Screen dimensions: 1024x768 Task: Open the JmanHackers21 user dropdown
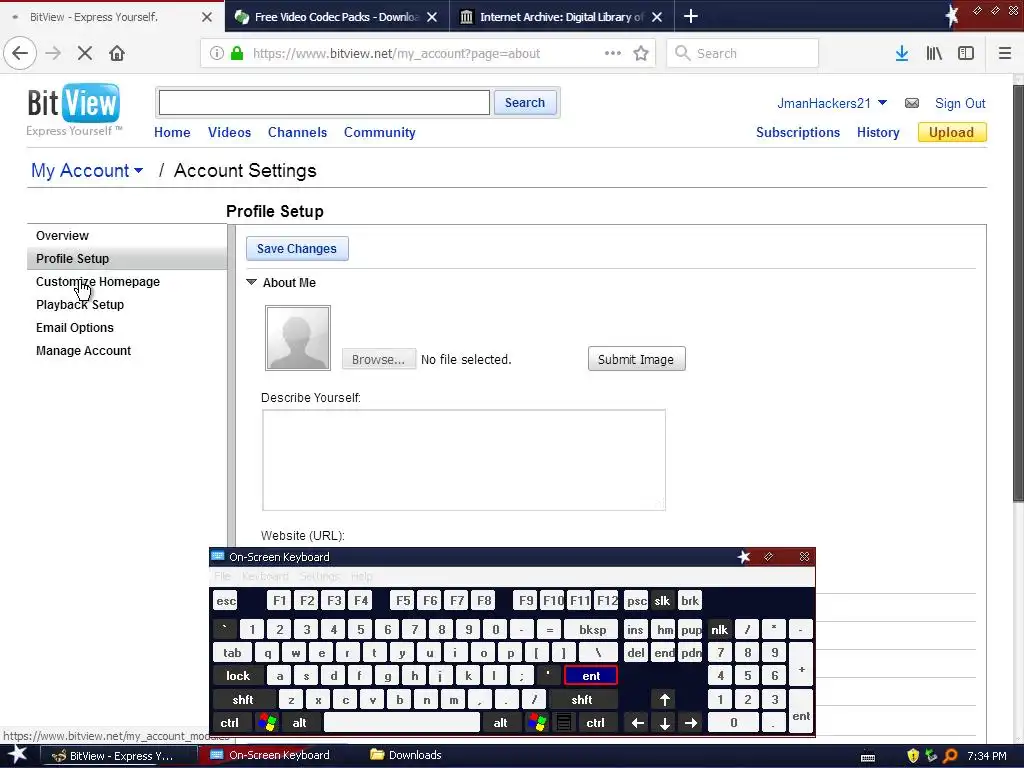[831, 103]
